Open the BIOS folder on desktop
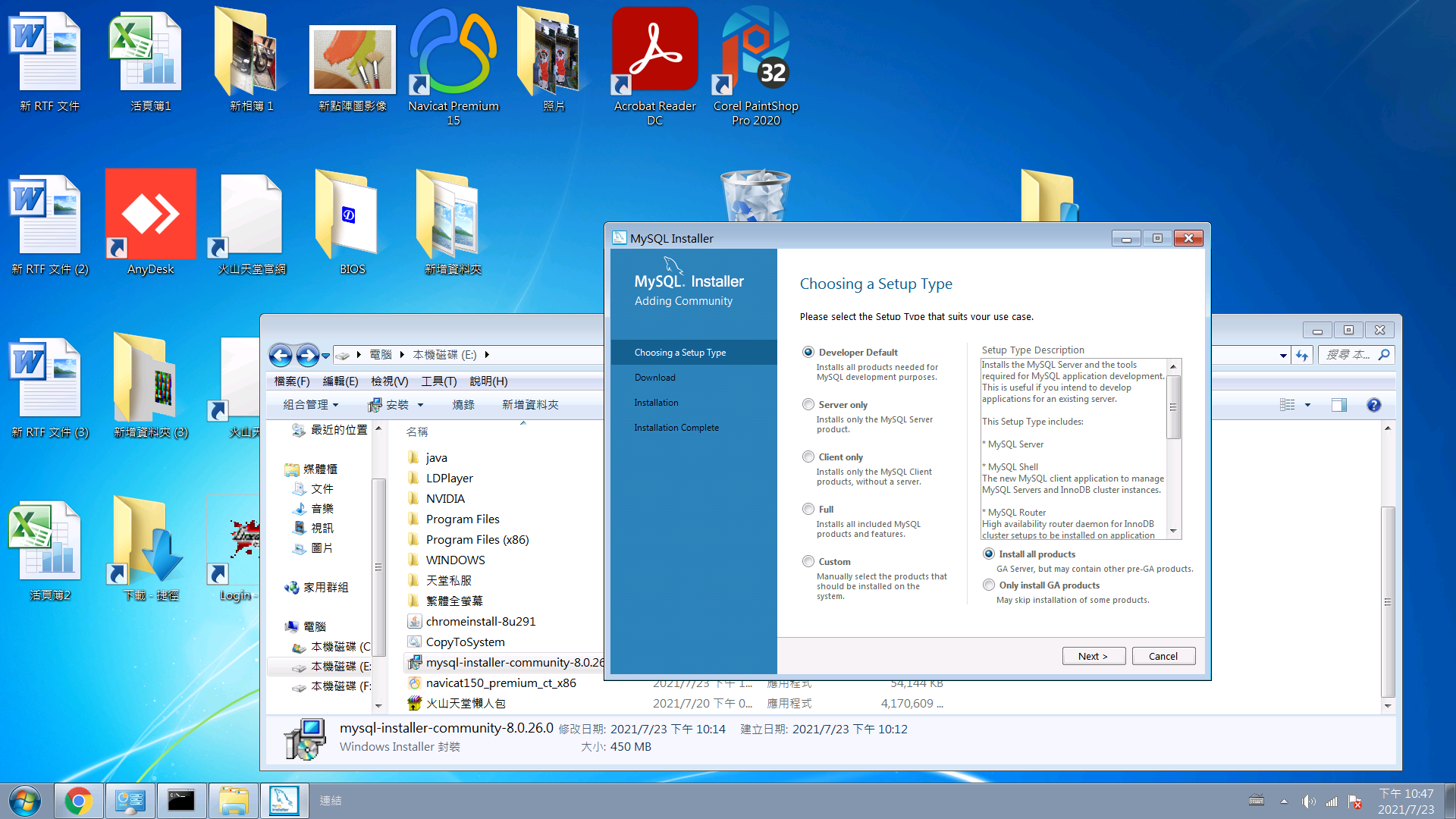Image resolution: width=1456 pixels, height=819 pixels. (352, 222)
